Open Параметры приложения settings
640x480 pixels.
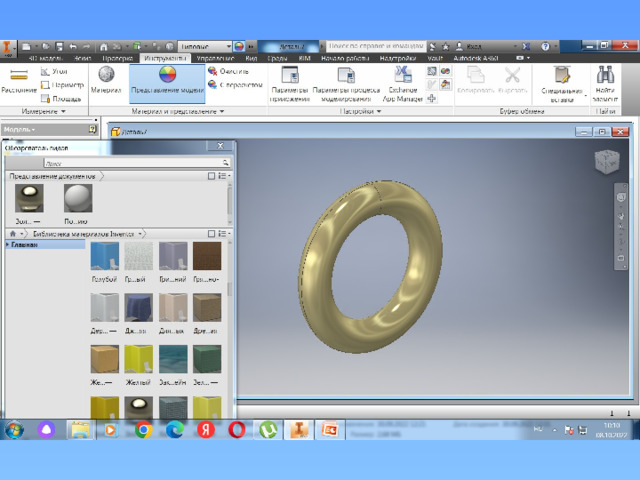290,81
